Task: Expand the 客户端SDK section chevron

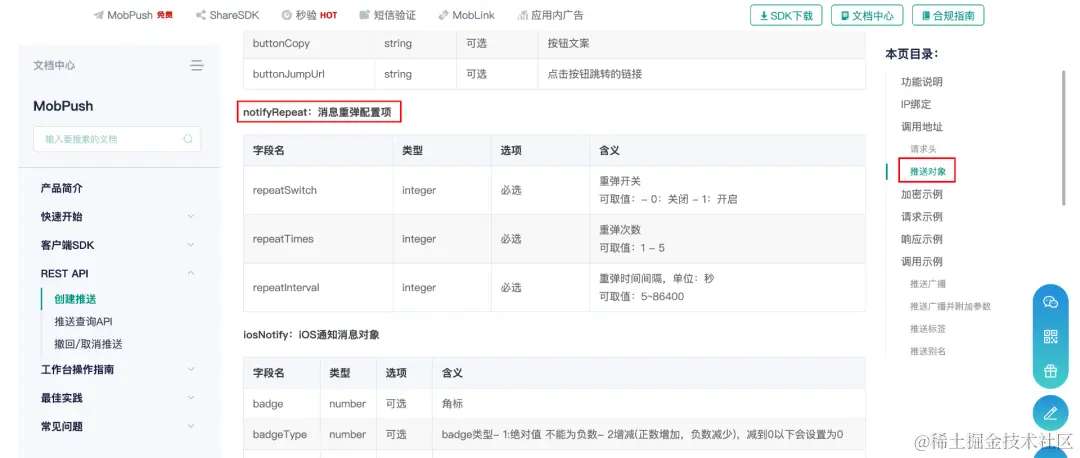Action: click(x=191, y=244)
